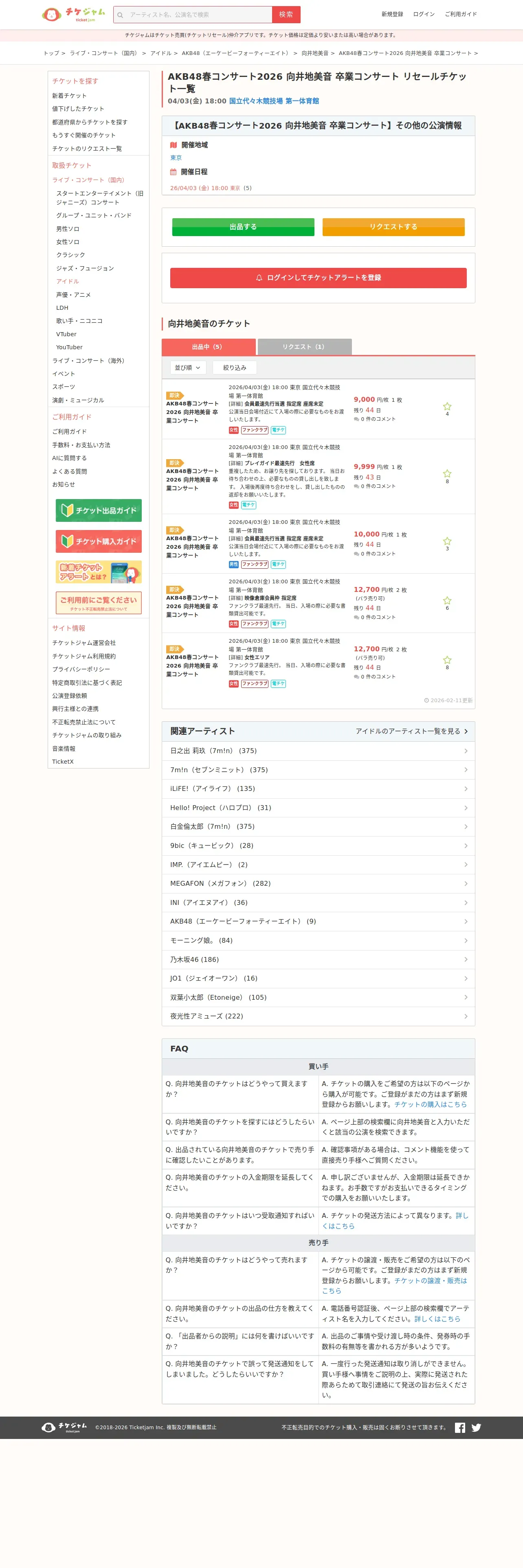Open the 並び順 sort dropdown
Screen dimensions: 523x1568
(x=188, y=368)
